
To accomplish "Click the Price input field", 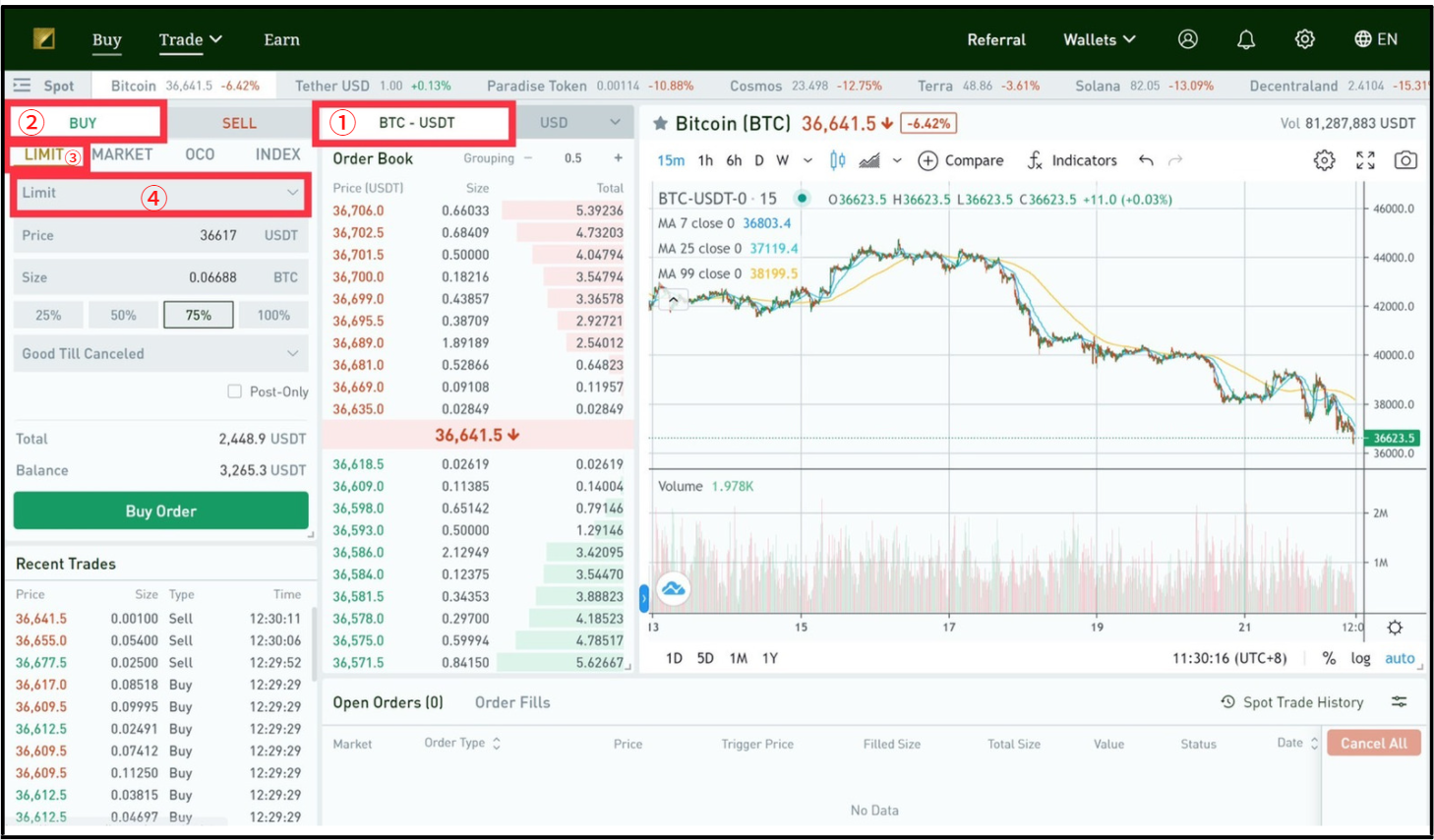I will (161, 236).
